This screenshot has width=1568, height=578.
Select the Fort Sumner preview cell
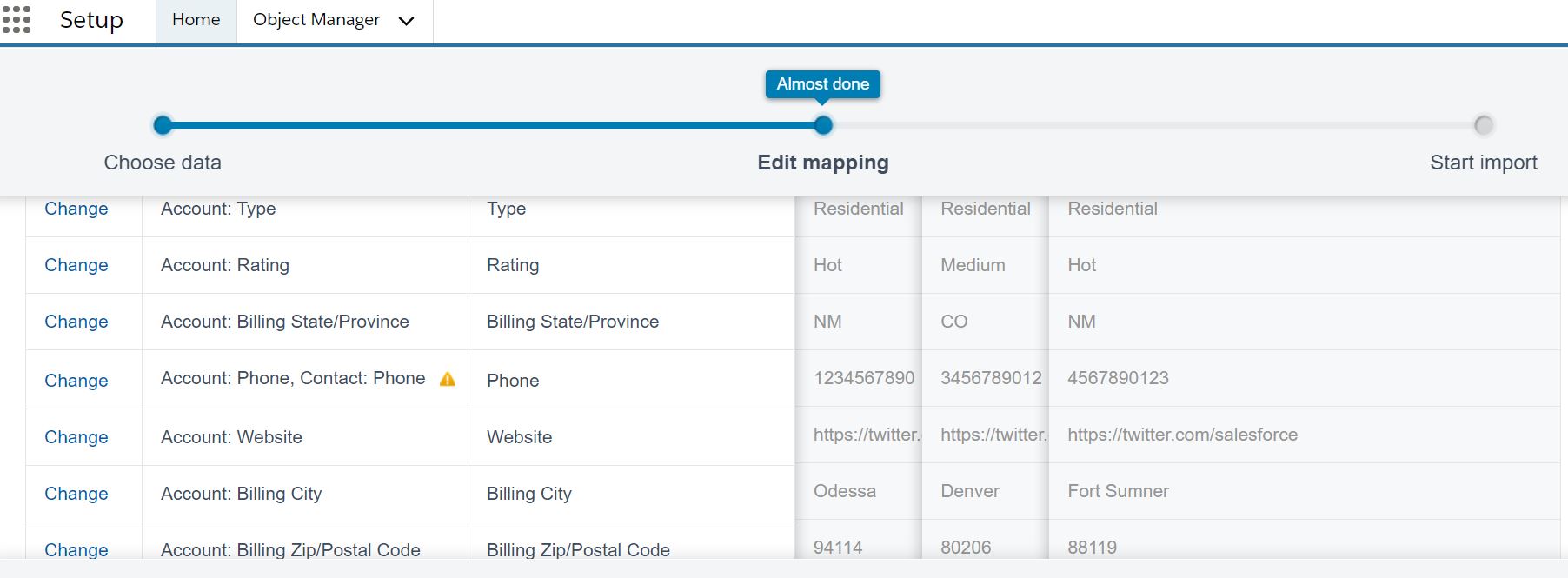point(1118,491)
